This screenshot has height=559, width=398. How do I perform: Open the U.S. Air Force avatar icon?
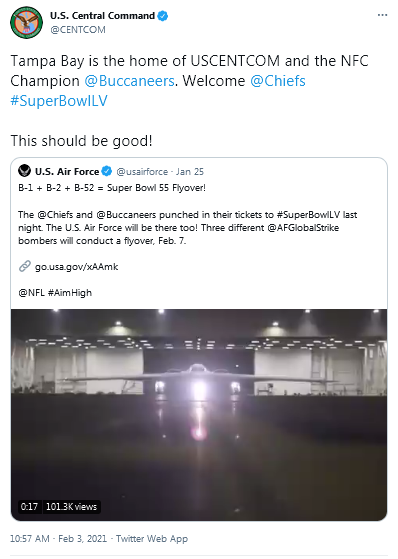pos(25,171)
